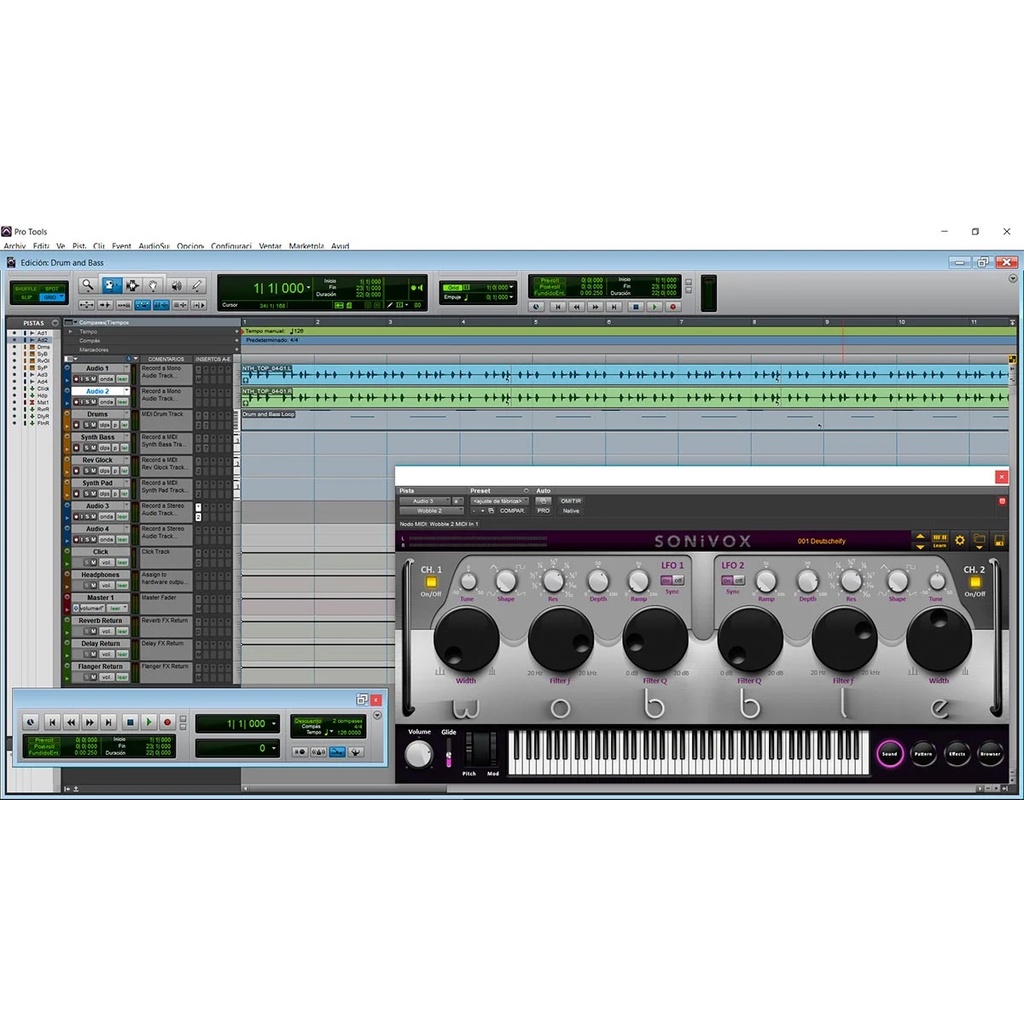This screenshot has height=1024, width=1024.
Task: Select the Grabber hand tool
Action: pos(153,285)
